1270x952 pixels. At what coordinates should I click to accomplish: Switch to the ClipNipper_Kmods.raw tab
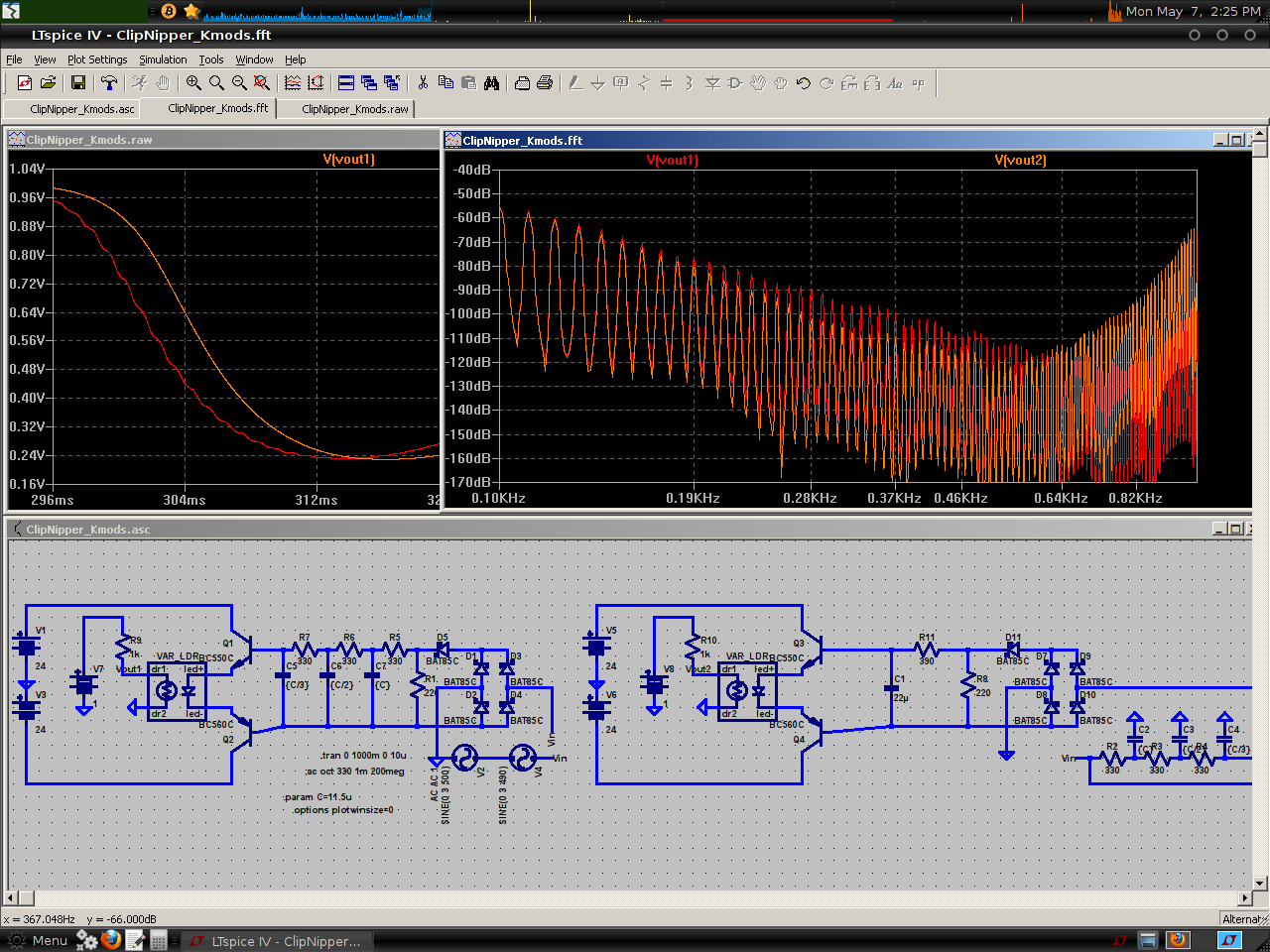point(345,109)
